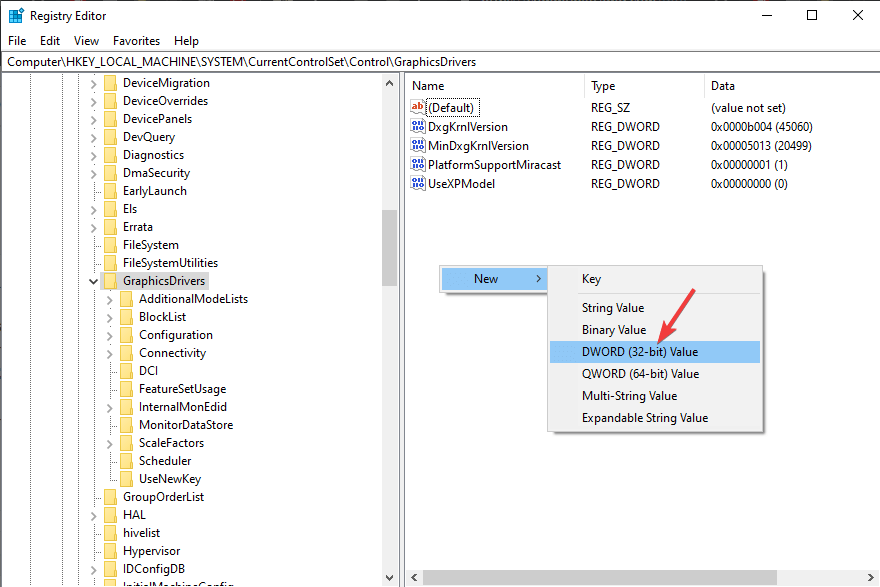
Task: Click the BlockList folder icon
Action: click(127, 317)
